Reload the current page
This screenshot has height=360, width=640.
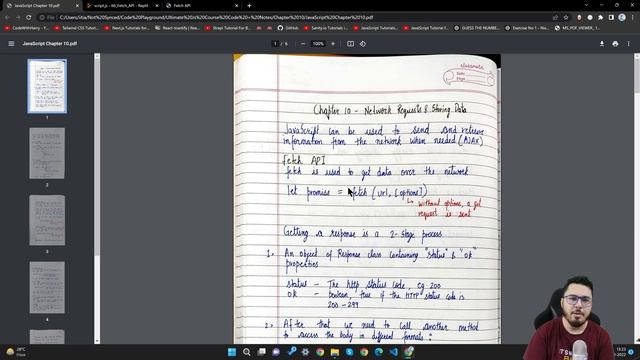click(x=29, y=18)
